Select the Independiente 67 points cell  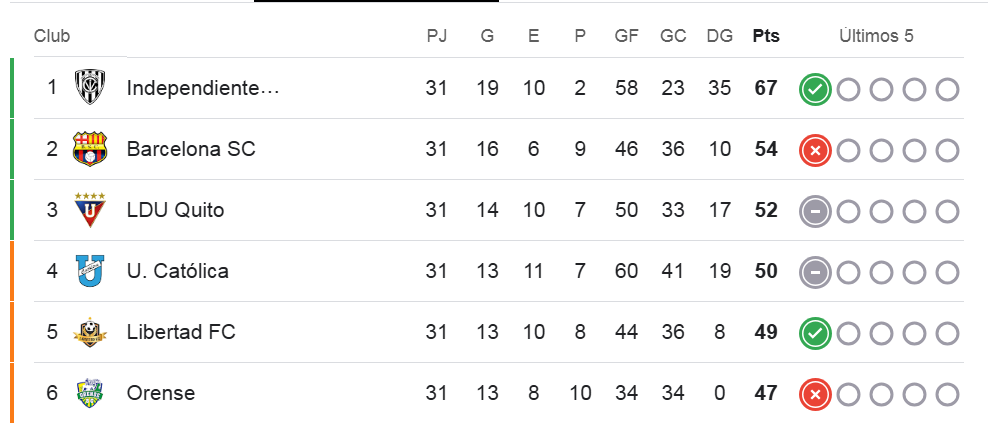point(766,88)
